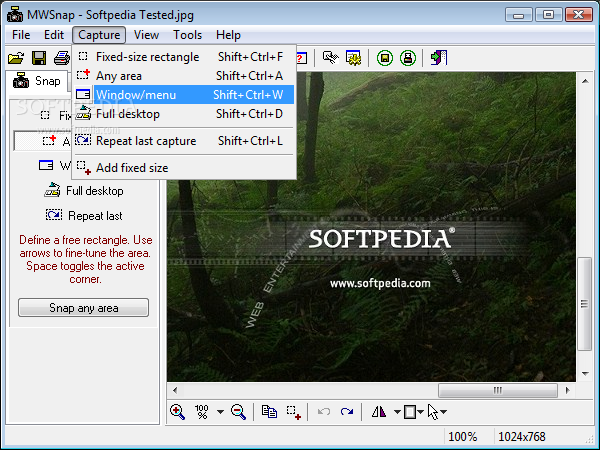Set zoom to 100% icon
This screenshot has height=450, width=600.
click(x=202, y=412)
